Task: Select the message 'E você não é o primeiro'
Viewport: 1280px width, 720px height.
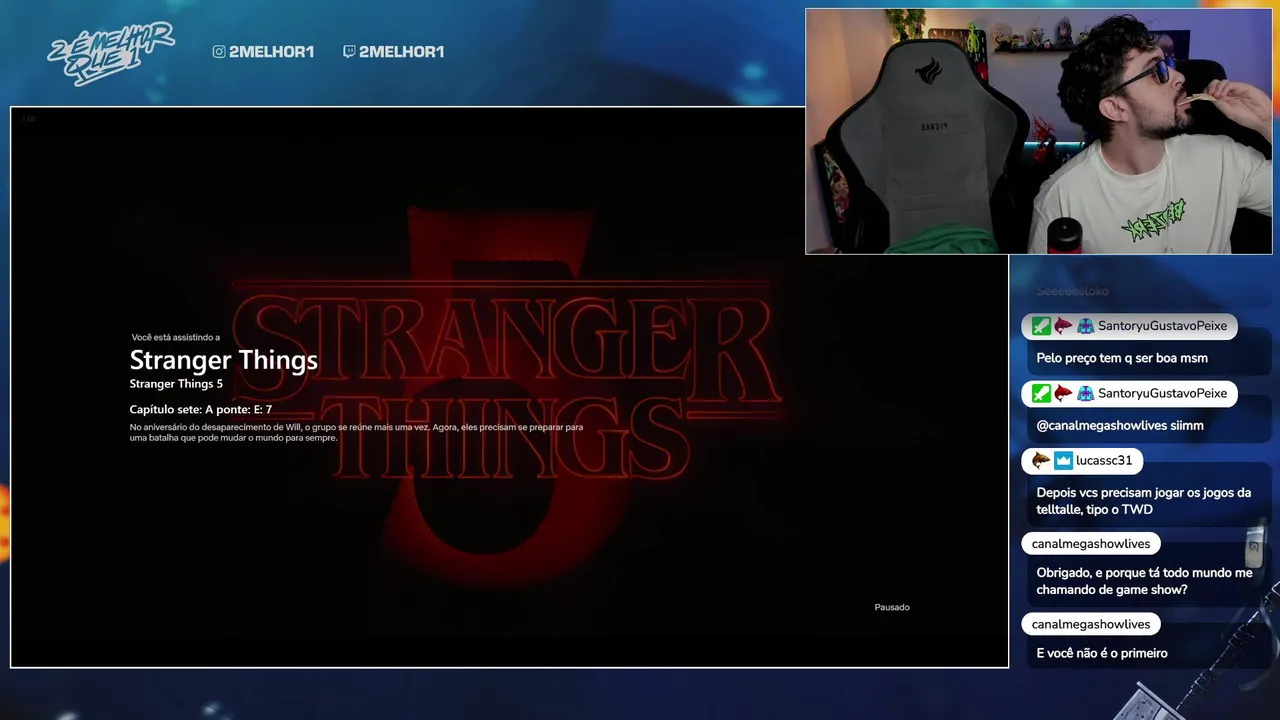Action: click(1102, 653)
